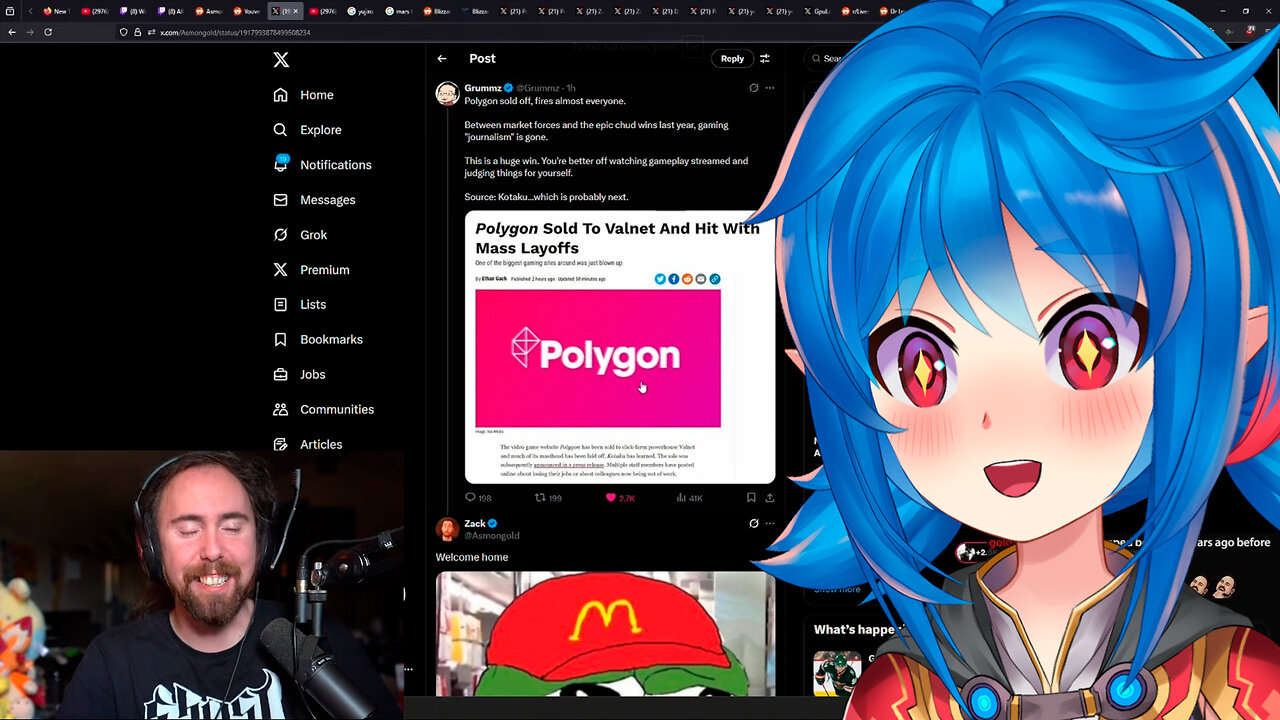Open the @Asmongold handle link
The width and height of the screenshot is (1280, 720).
[491, 536]
